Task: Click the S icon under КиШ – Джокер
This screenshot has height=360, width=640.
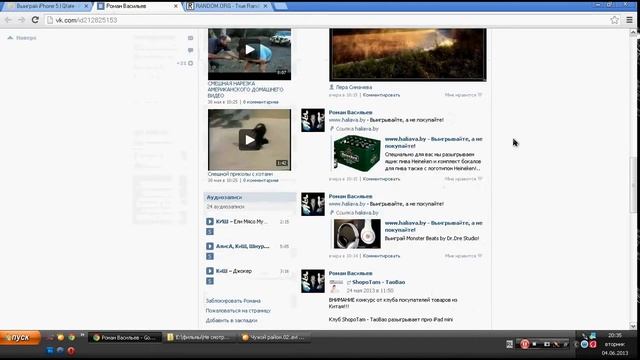Action: [210, 281]
